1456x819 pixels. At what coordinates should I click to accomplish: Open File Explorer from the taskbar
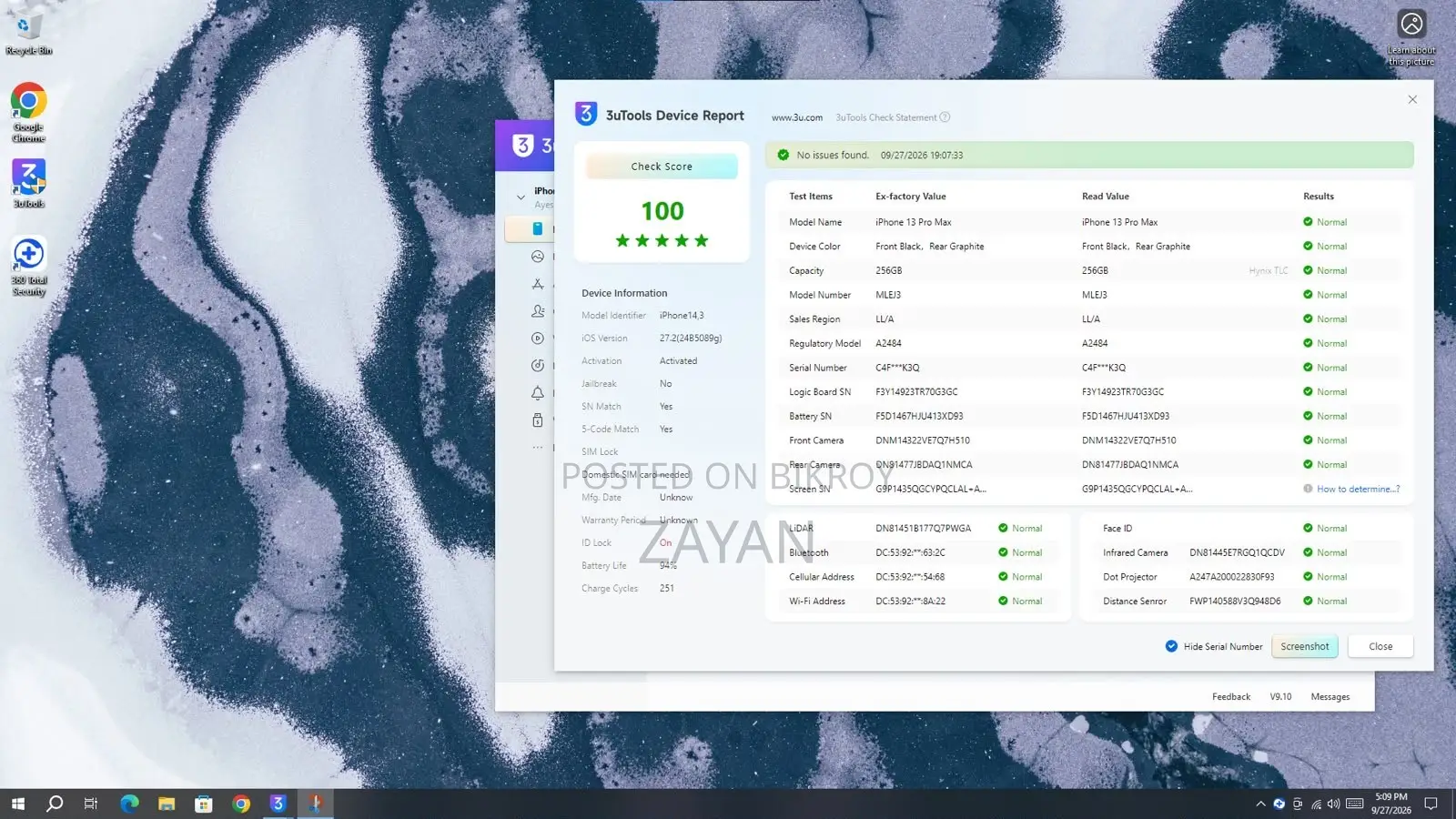pos(167,804)
